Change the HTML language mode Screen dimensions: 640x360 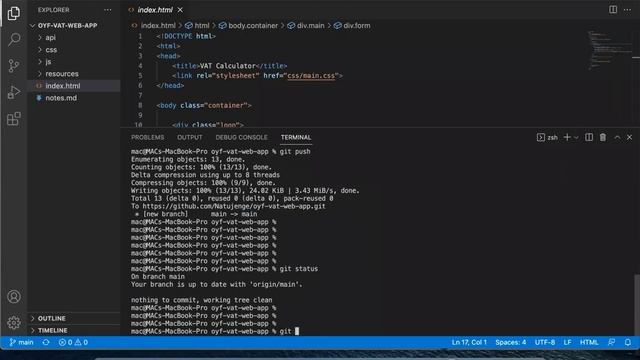click(589, 342)
